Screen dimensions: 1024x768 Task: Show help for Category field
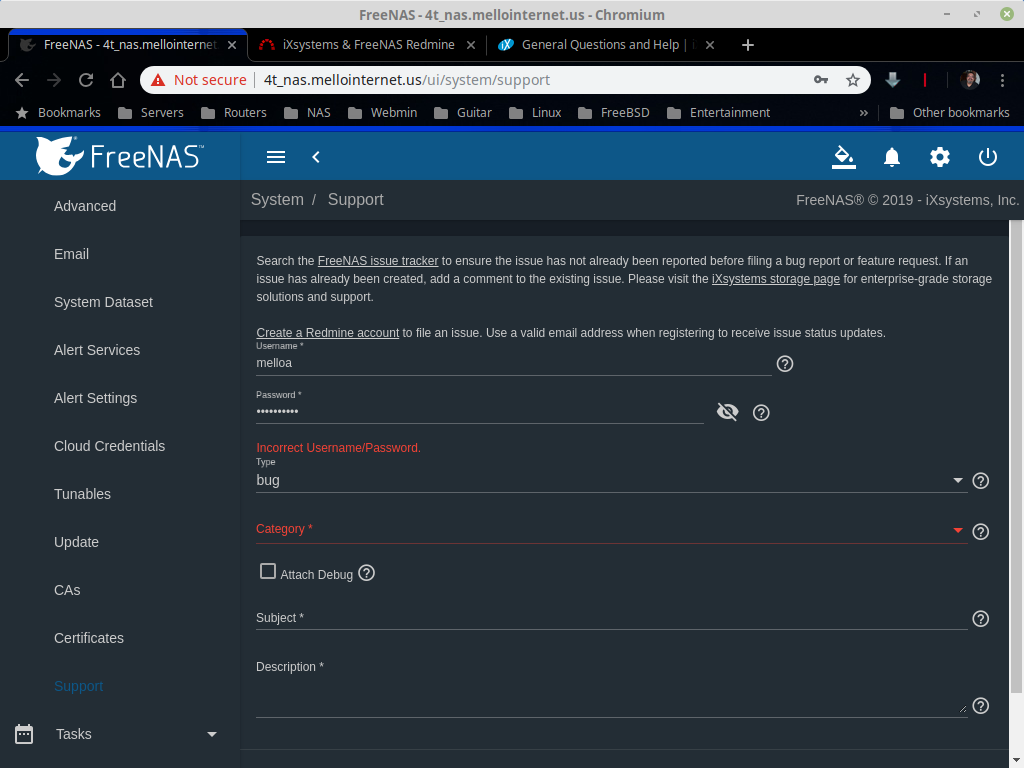tap(980, 532)
